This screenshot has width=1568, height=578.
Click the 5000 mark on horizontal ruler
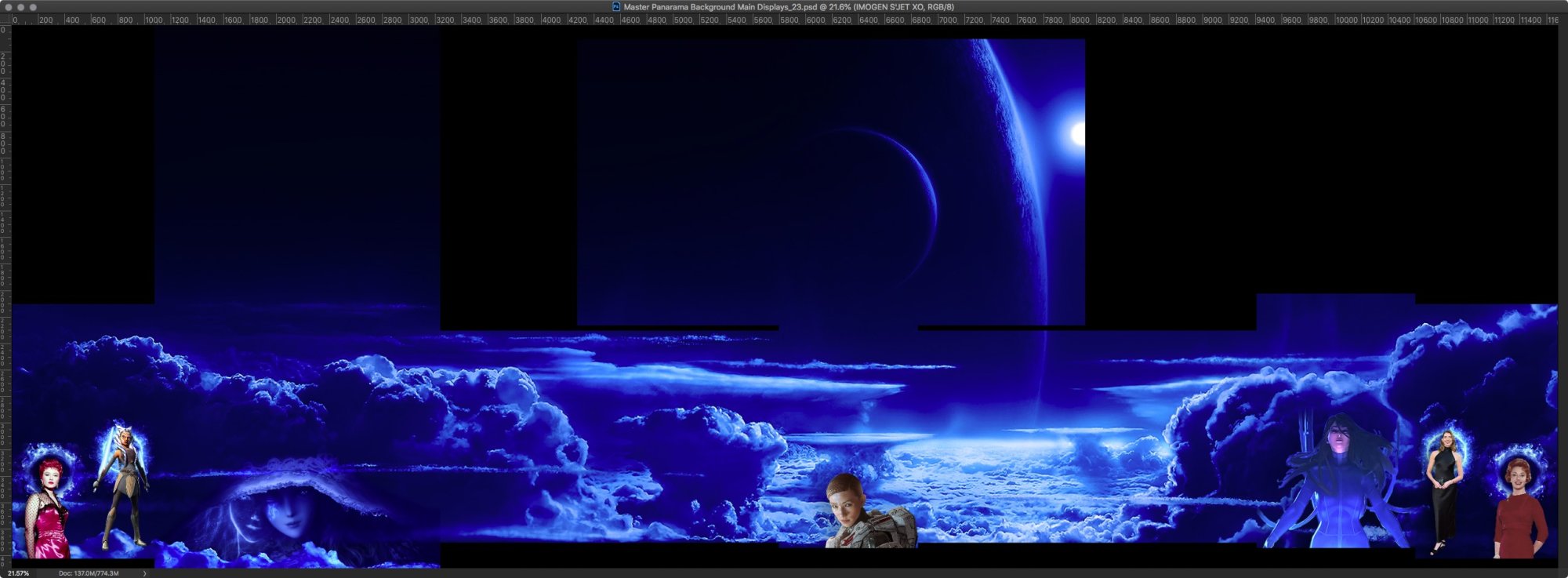[684, 20]
